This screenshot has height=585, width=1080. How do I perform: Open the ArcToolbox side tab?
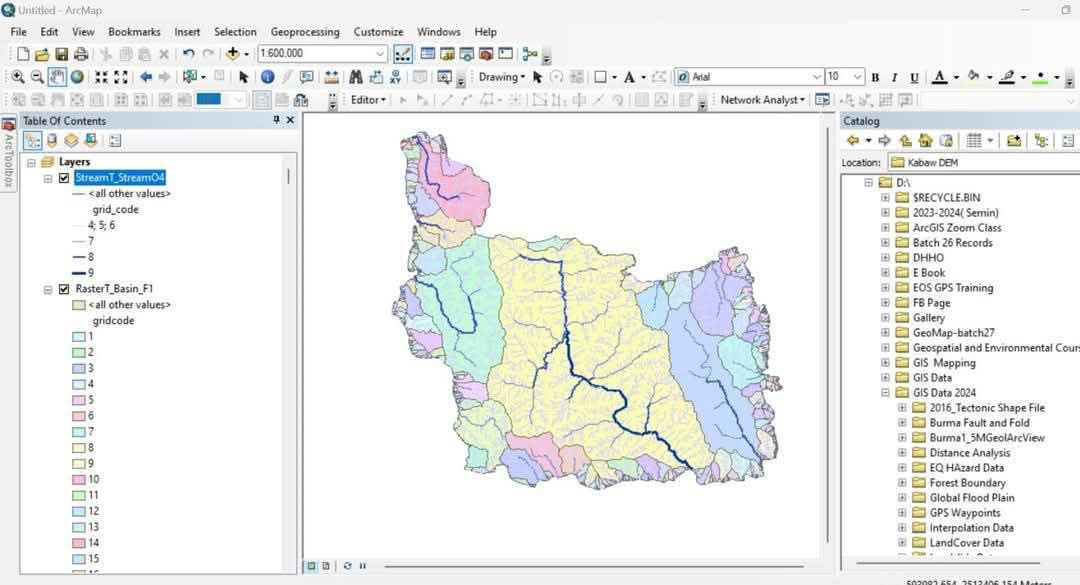click(8, 154)
